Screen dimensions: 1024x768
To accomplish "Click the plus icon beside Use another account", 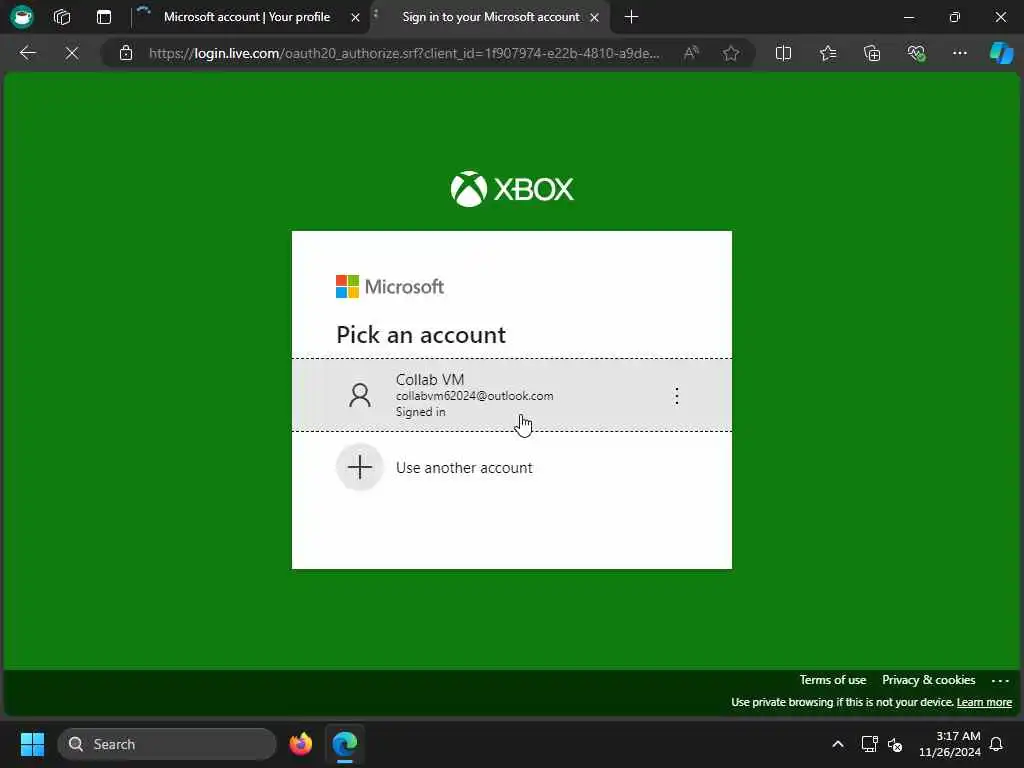I will (x=360, y=468).
